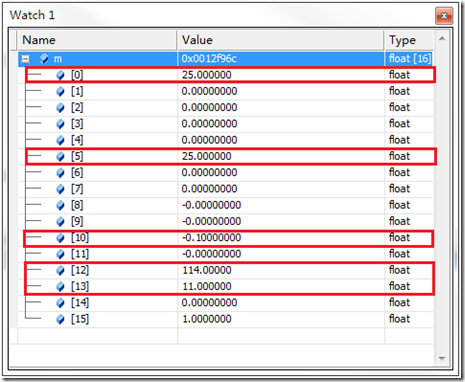Click value -0.00000000 of element [8]
This screenshot has height=382, width=465.
pyautogui.click(x=211, y=205)
